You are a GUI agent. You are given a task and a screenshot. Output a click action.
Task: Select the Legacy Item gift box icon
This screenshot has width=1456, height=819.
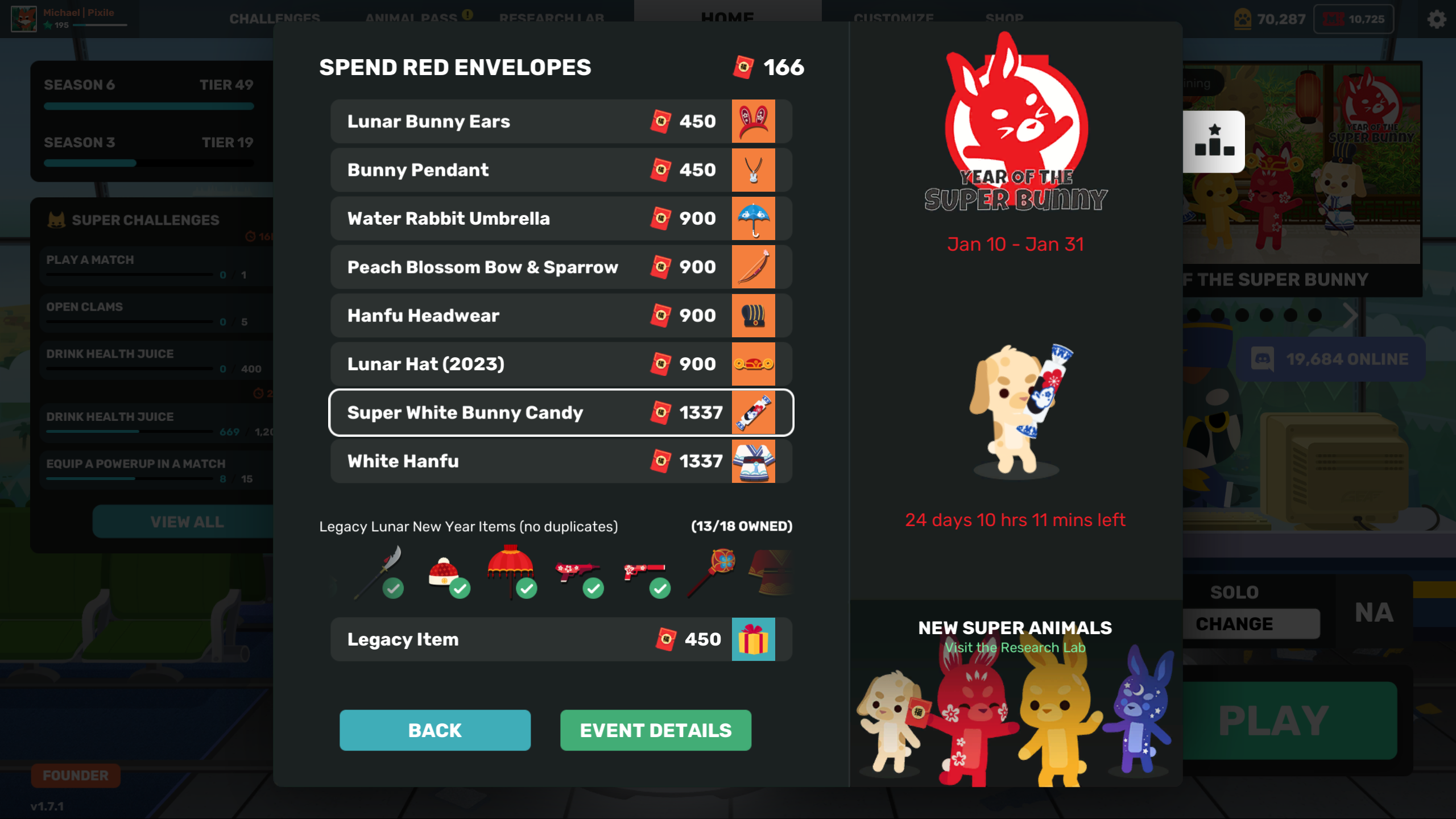pos(754,639)
